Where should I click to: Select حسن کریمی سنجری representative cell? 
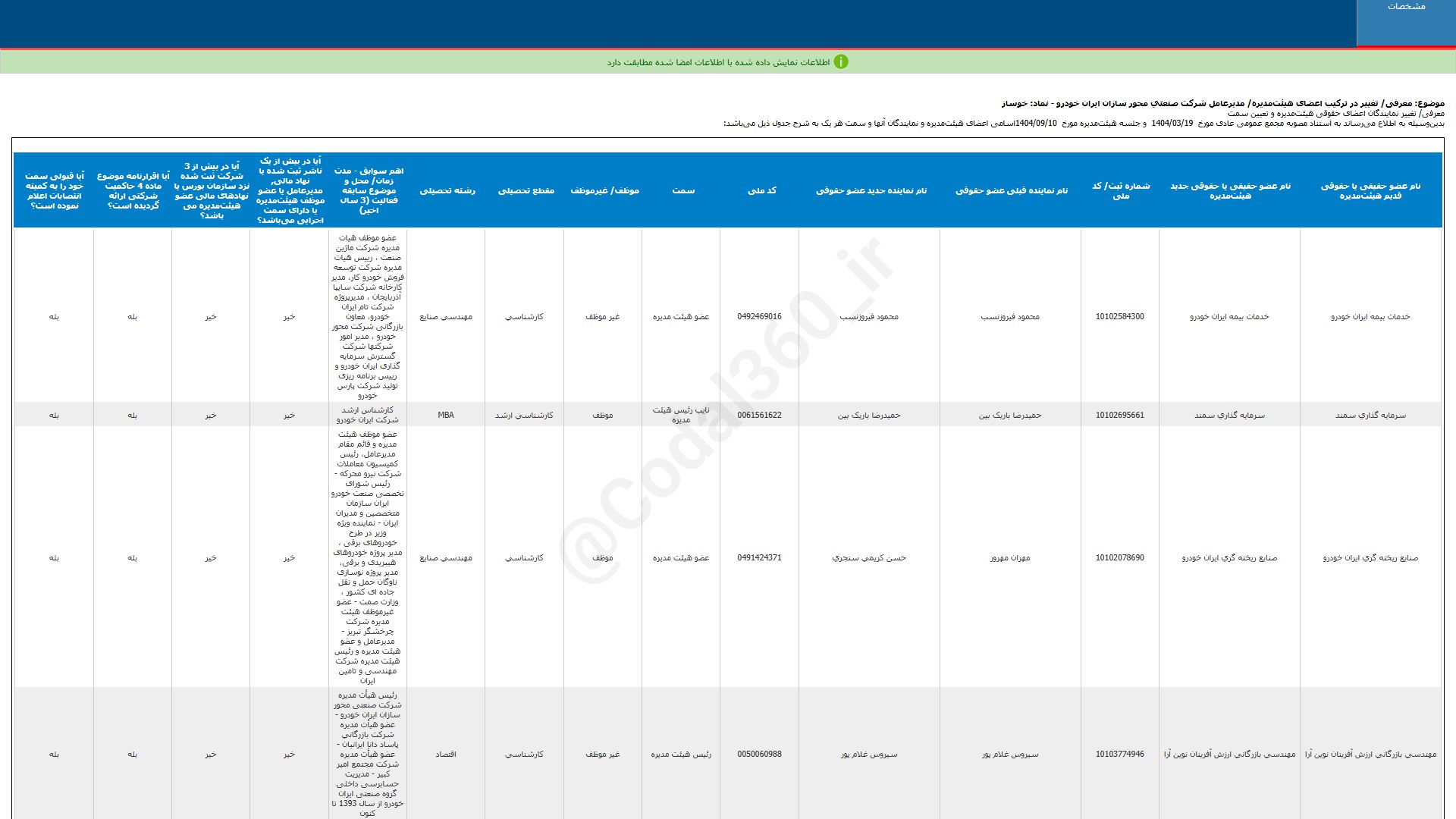[x=869, y=557]
